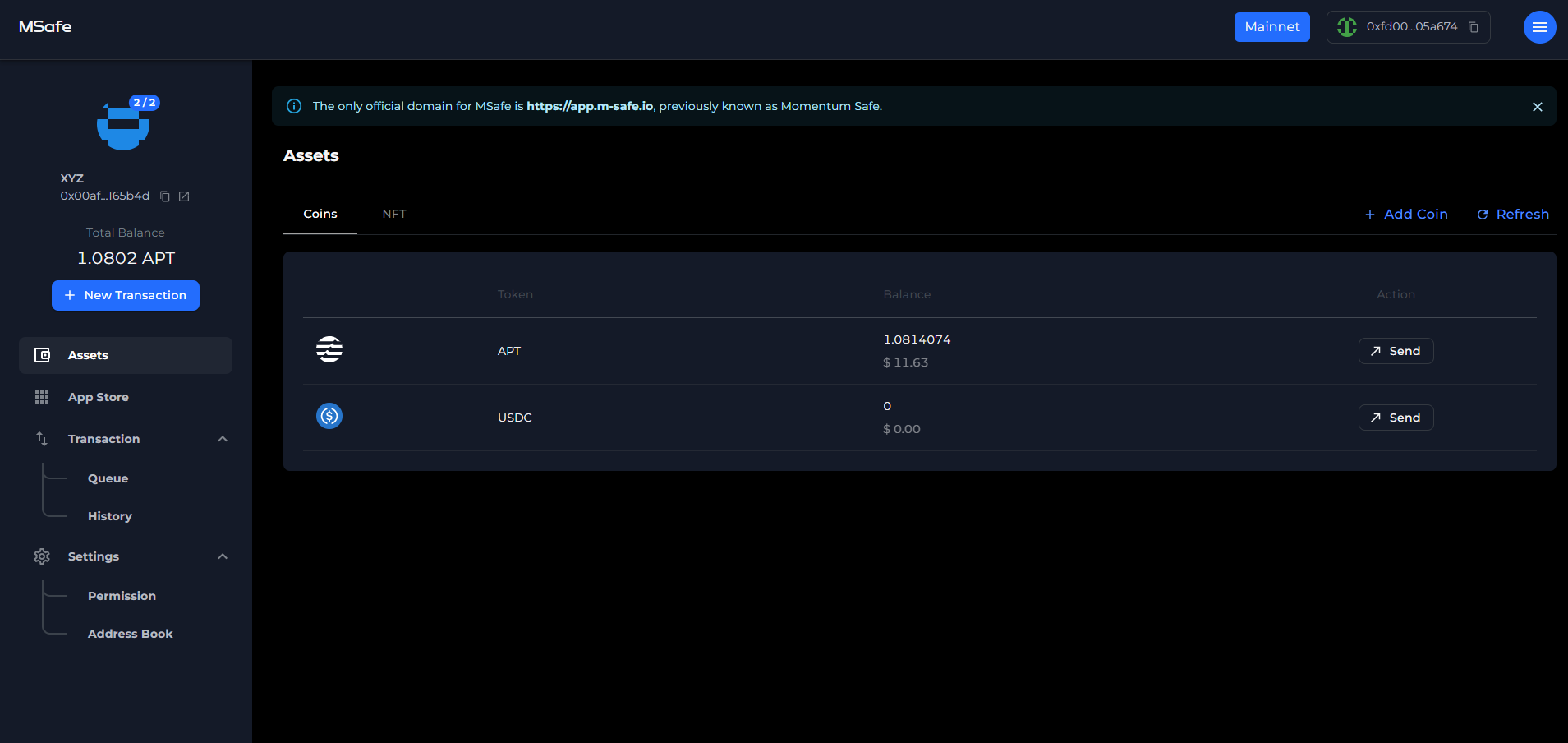Viewport: 1568px width, 743px height.
Task: Send APT tokens
Action: pyautogui.click(x=1396, y=351)
